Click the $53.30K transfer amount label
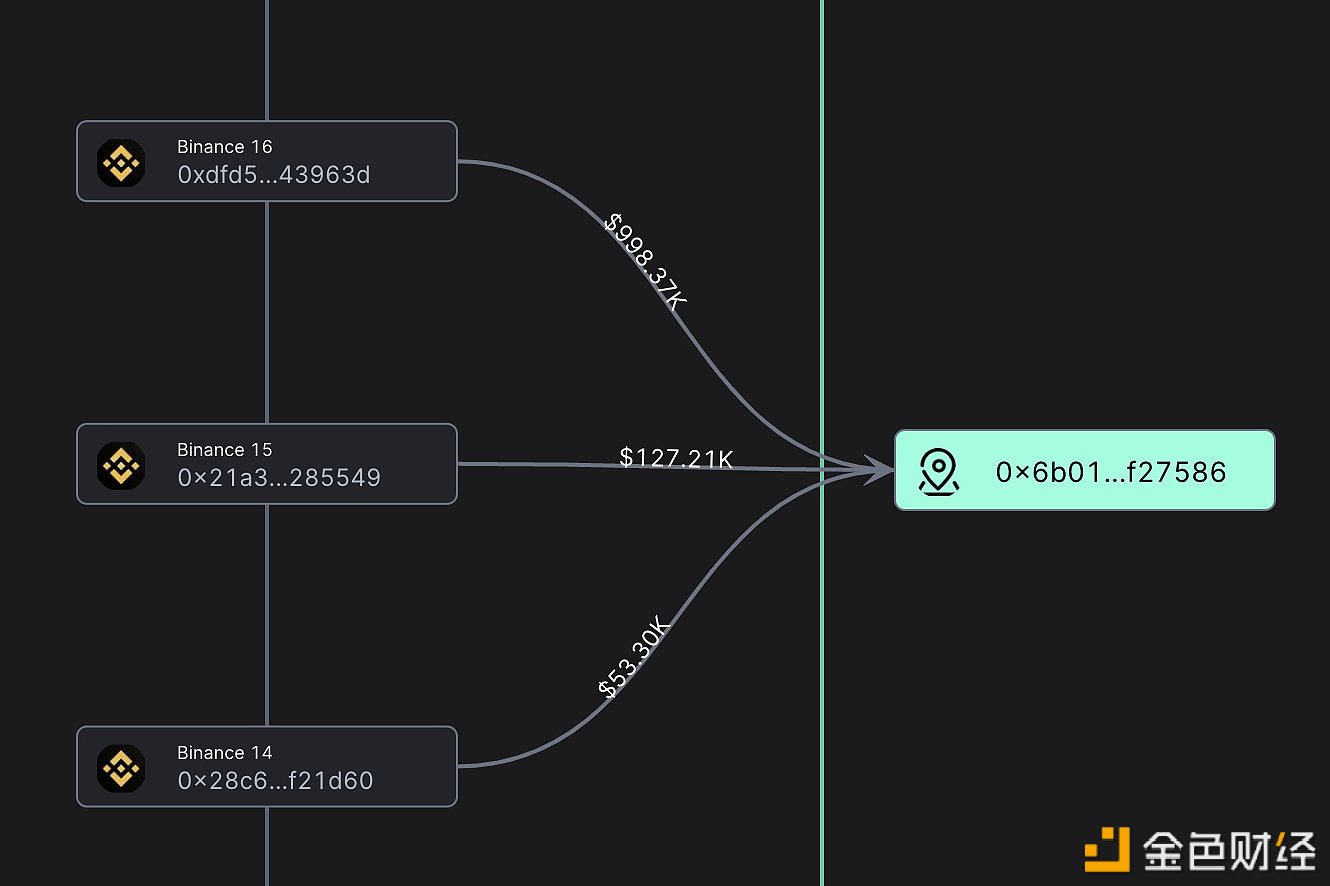 634,659
